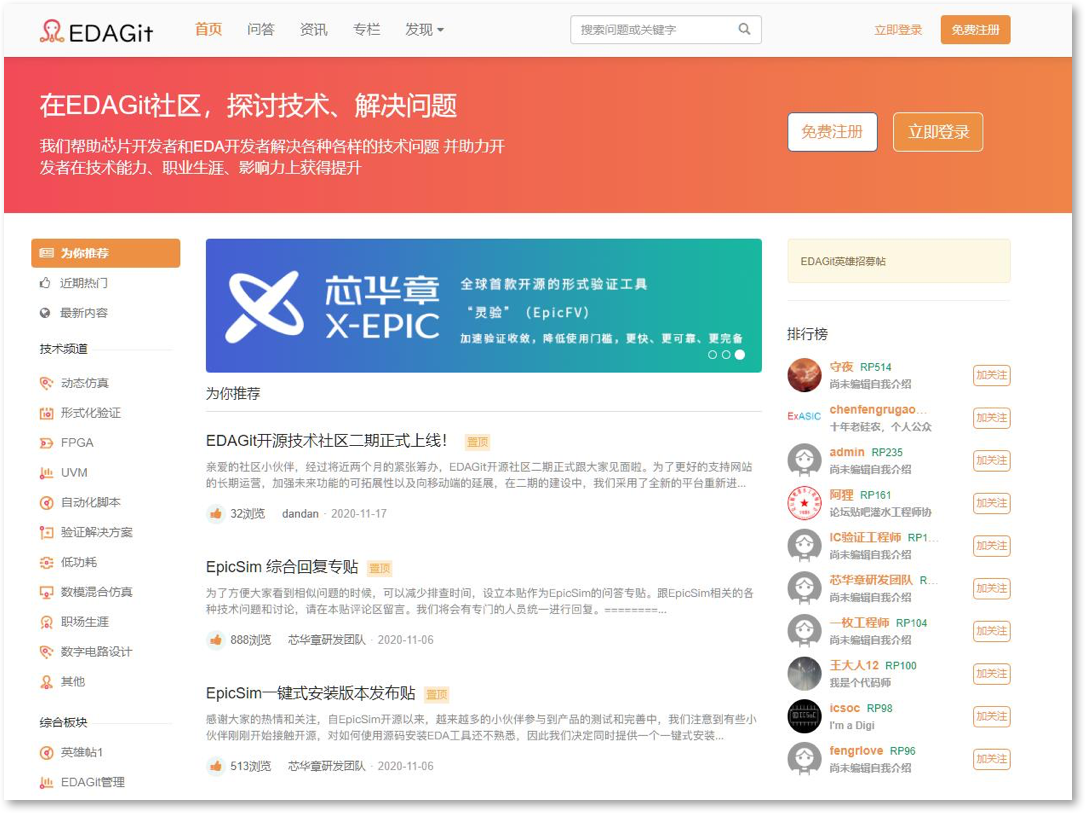Select the third carousel dot
This screenshot has height=813, width=1085.
click(x=740, y=354)
